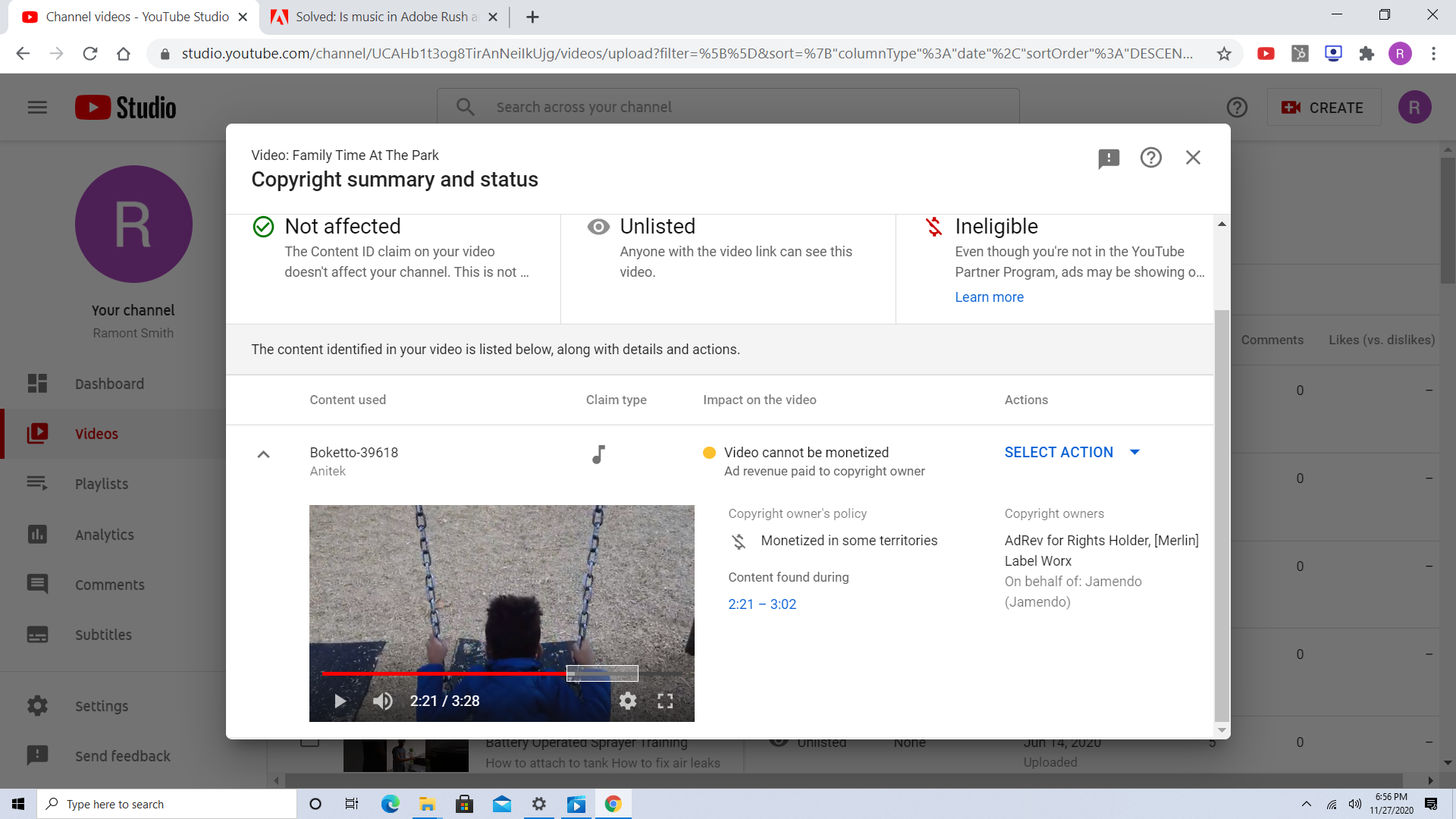The width and height of the screenshot is (1456, 819).
Task: Bookmark this page with star icon
Action: (1224, 54)
